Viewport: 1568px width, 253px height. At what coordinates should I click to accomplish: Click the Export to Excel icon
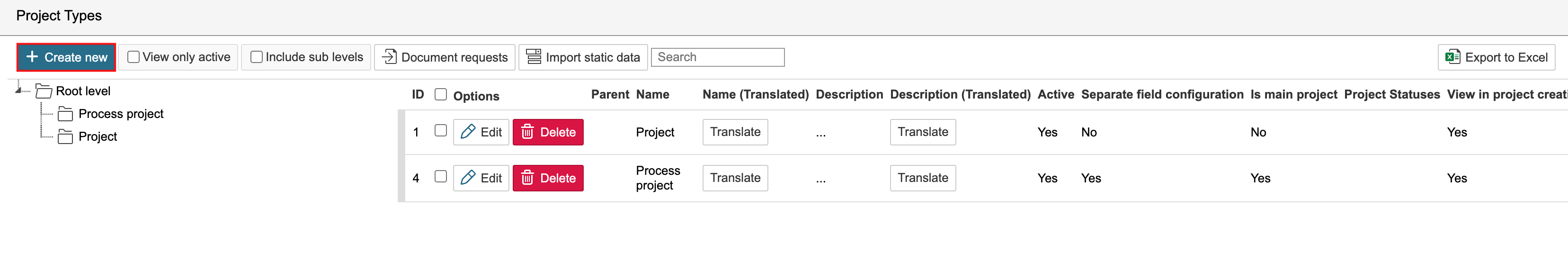pyautogui.click(x=1452, y=57)
